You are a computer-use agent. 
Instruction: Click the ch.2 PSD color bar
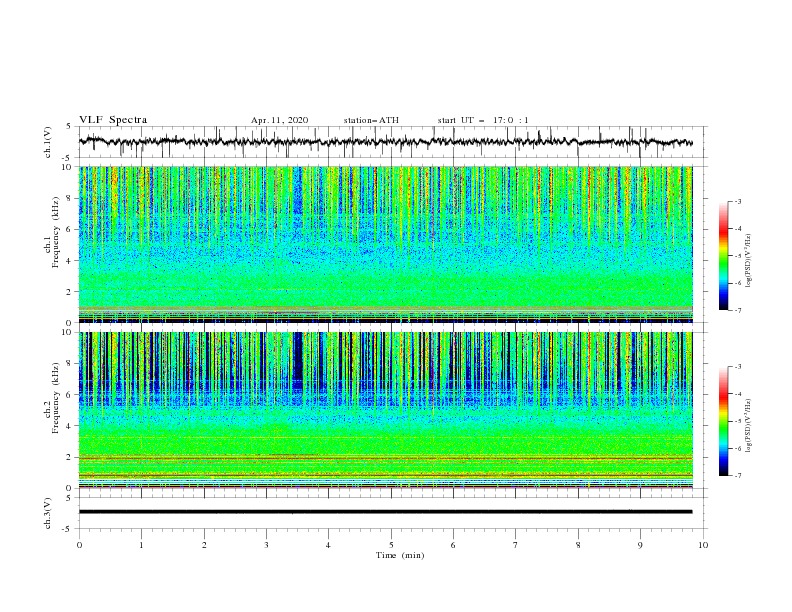pyautogui.click(x=723, y=421)
